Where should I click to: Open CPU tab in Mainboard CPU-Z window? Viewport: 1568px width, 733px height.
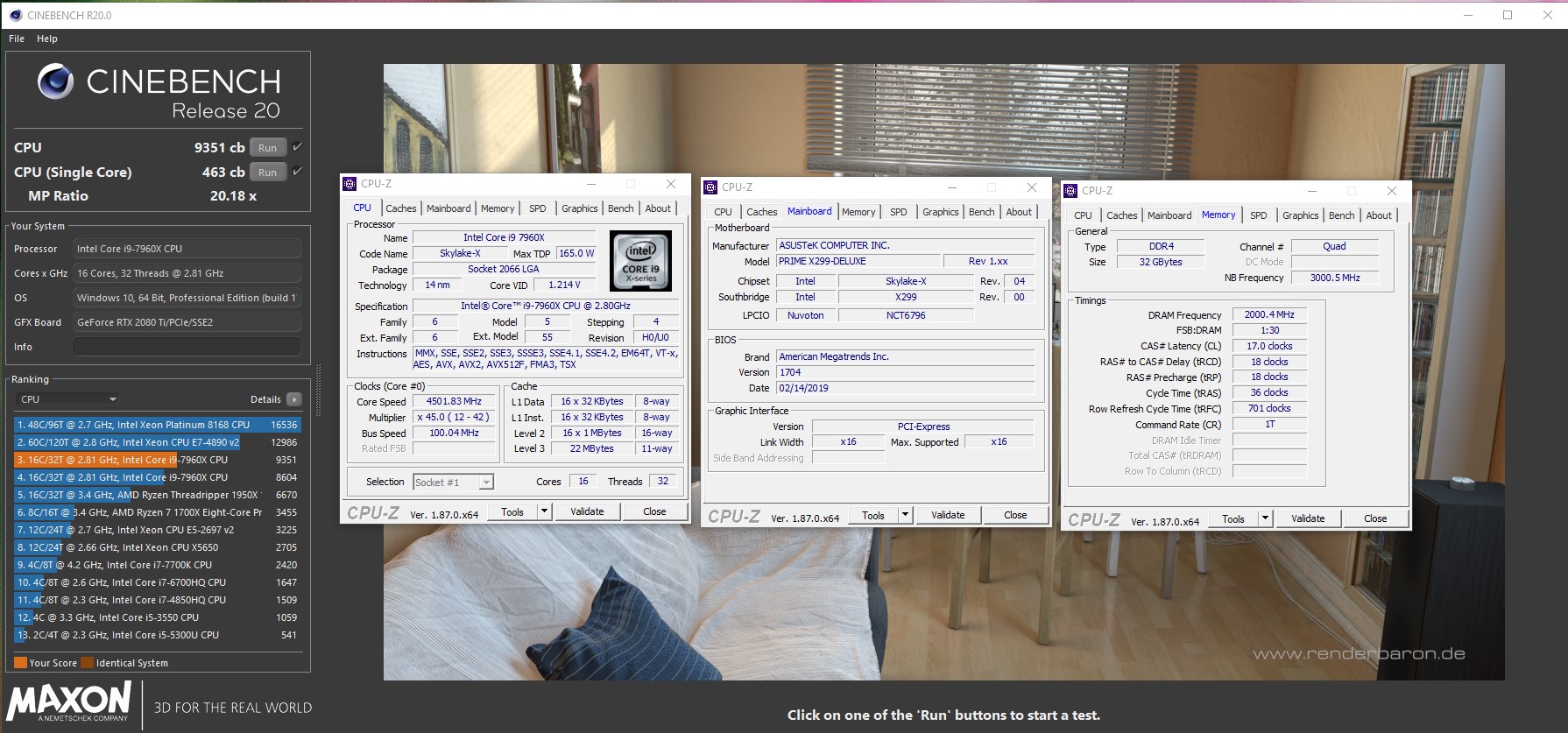(x=724, y=212)
